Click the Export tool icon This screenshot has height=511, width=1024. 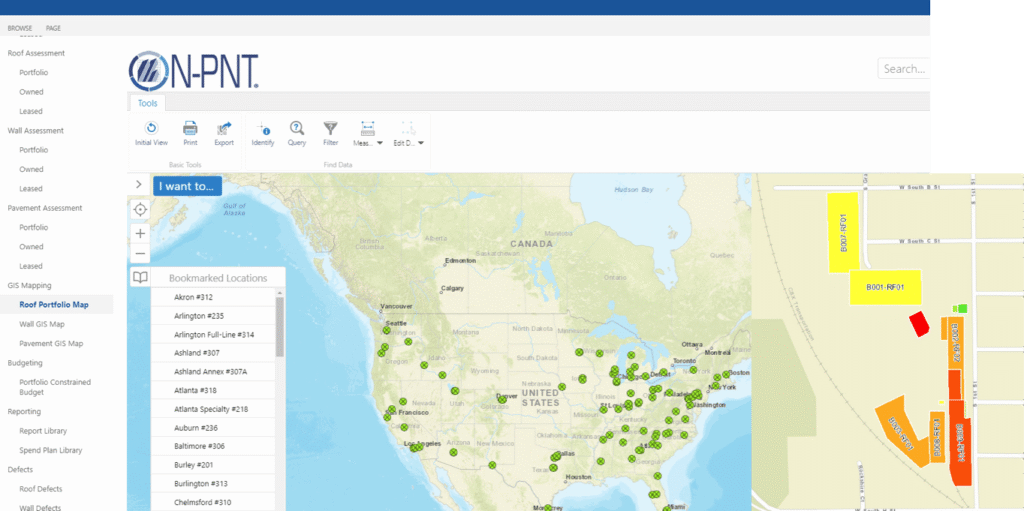tap(224, 128)
